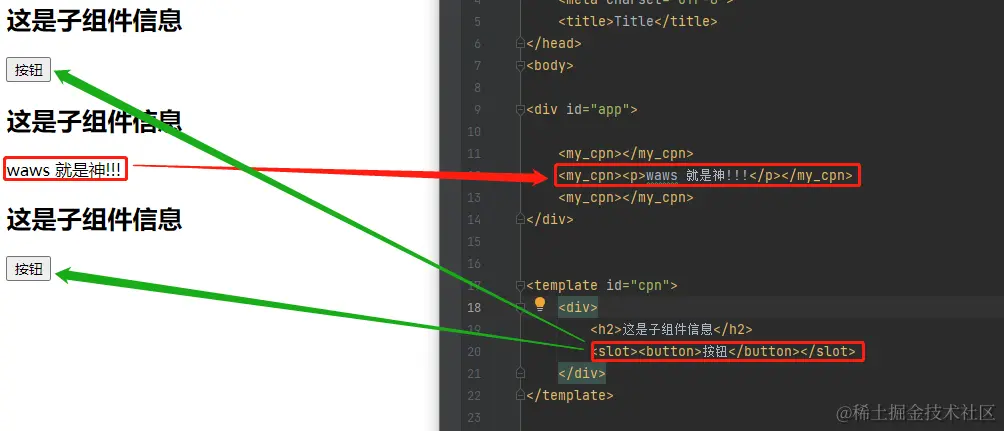Click the fold marker at closing head tag
Screen dimensions: 1004x431
click(x=521, y=44)
